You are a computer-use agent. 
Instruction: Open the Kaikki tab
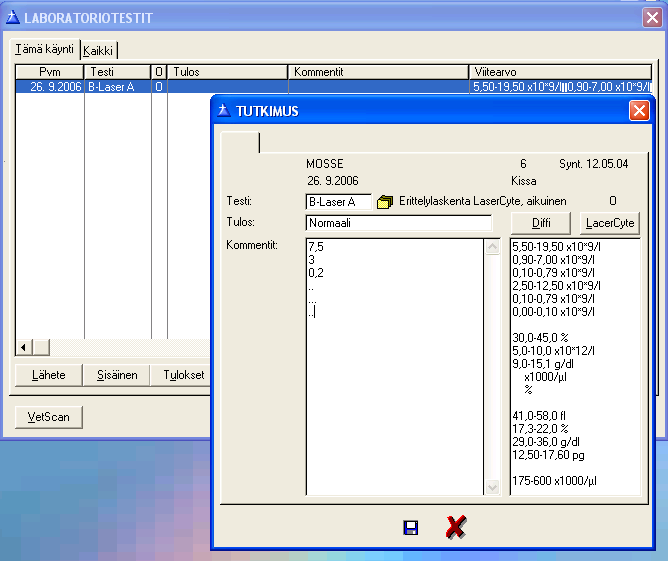[98, 51]
